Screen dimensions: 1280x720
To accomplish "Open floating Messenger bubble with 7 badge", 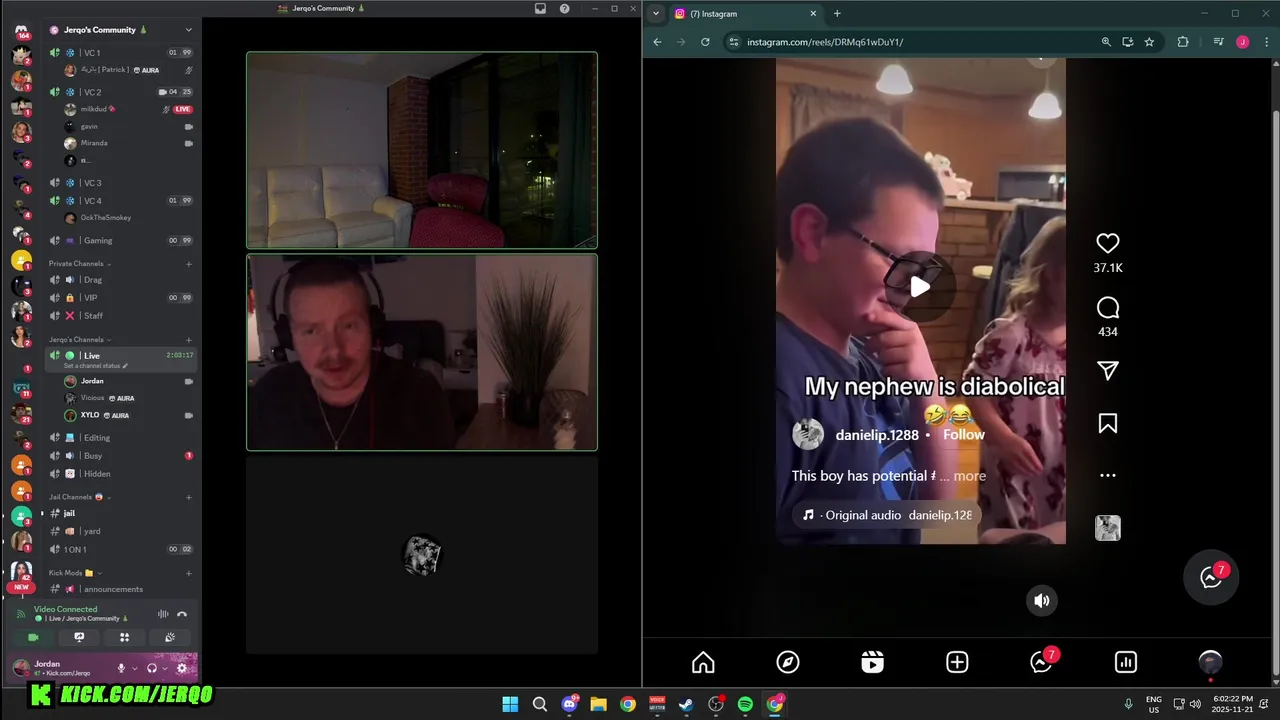I will (x=1212, y=577).
